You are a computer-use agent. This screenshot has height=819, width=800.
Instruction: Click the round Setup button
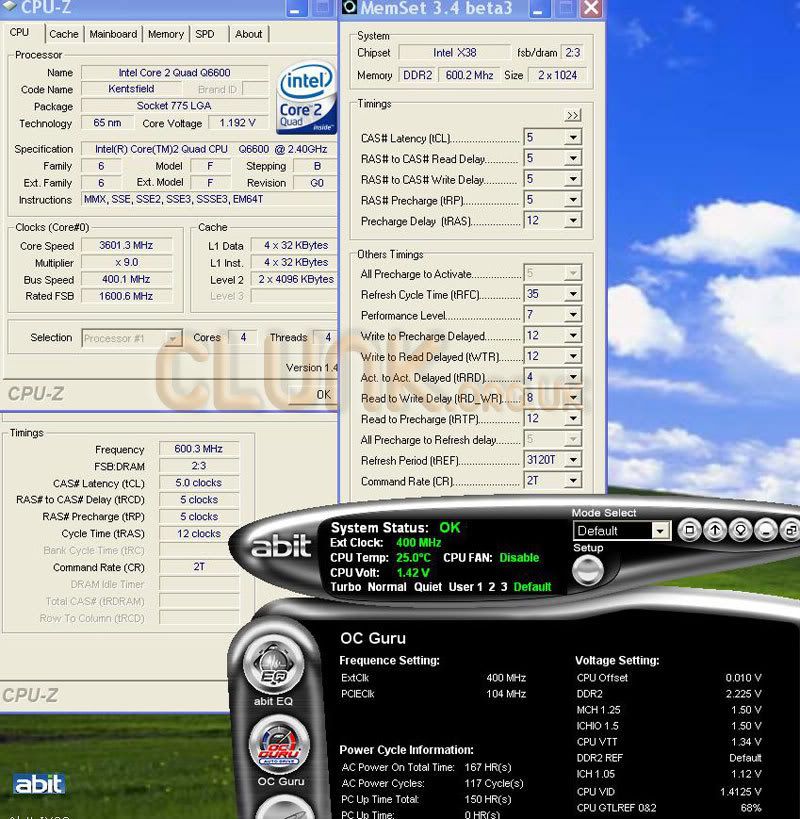(588, 570)
